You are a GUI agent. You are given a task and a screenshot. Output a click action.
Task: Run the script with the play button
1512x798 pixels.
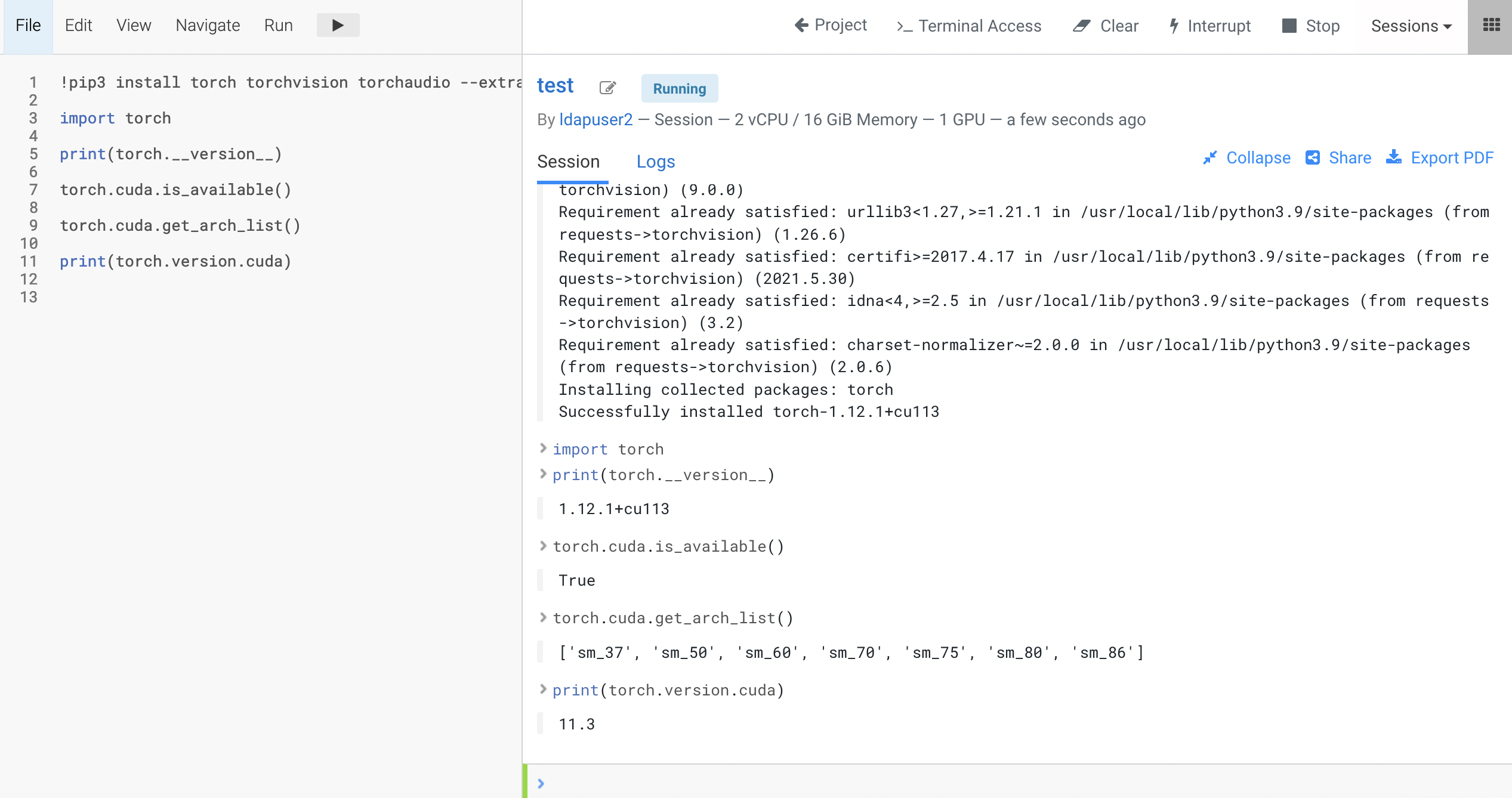338,25
